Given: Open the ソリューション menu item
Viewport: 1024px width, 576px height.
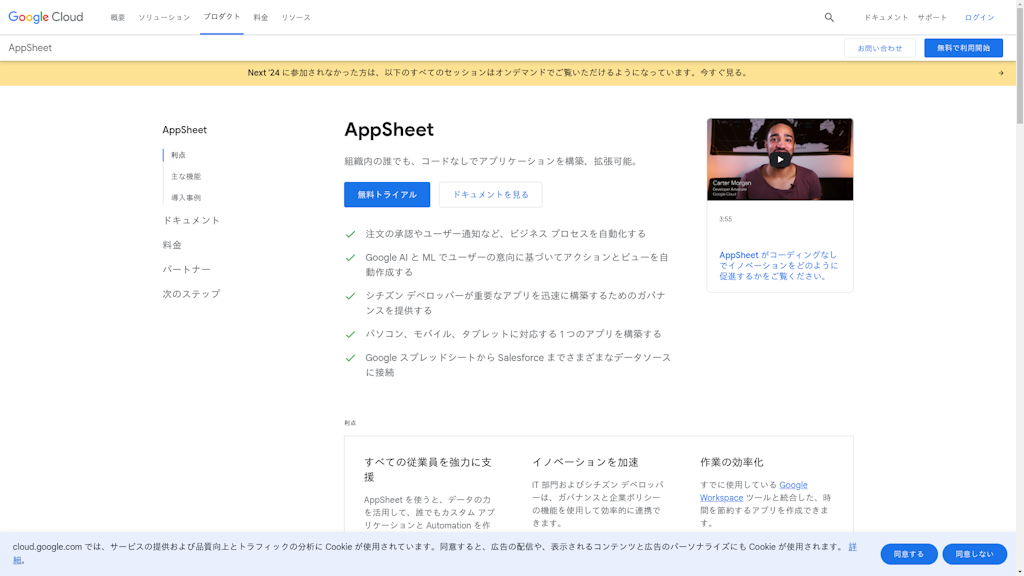Looking at the screenshot, I should [x=164, y=18].
